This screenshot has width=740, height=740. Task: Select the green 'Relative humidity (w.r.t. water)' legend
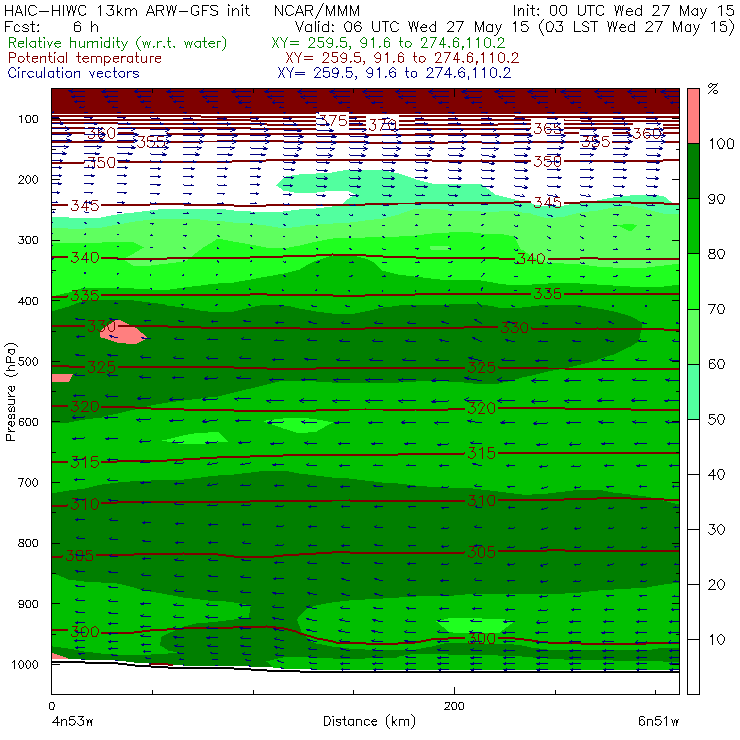click(118, 43)
